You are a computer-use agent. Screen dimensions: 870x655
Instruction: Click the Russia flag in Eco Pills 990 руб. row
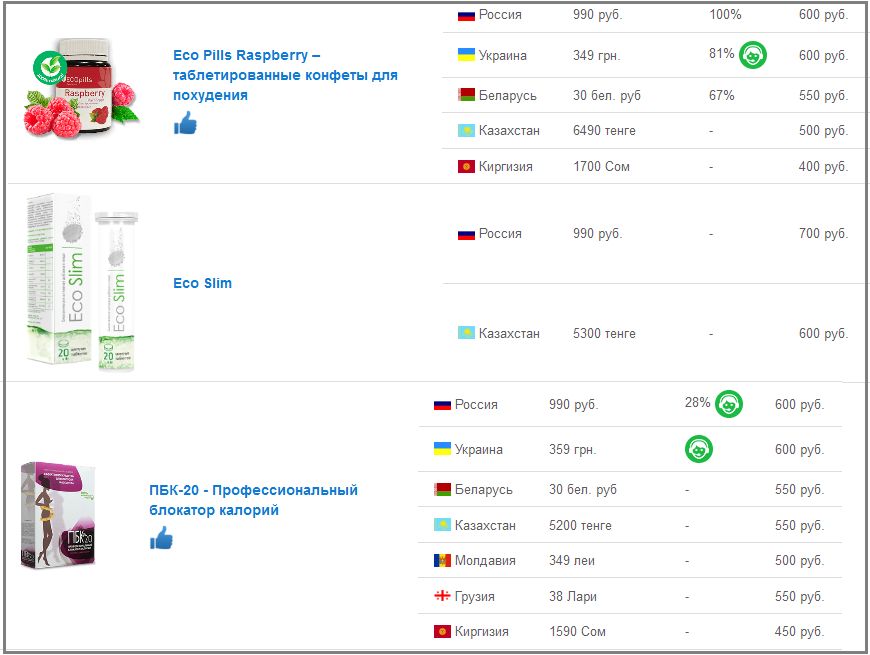pos(466,15)
